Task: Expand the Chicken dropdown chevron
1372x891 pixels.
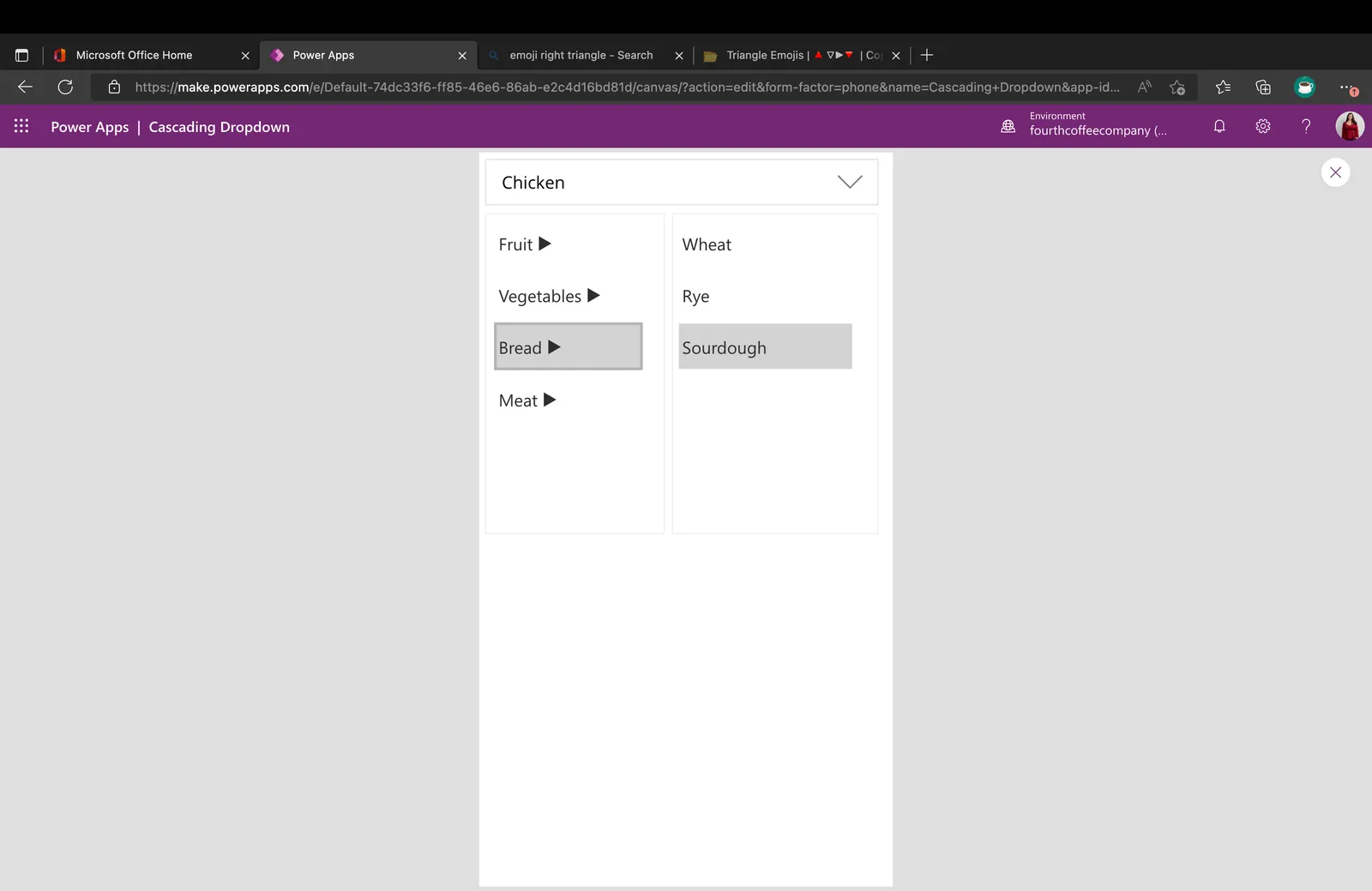Action: pyautogui.click(x=849, y=182)
